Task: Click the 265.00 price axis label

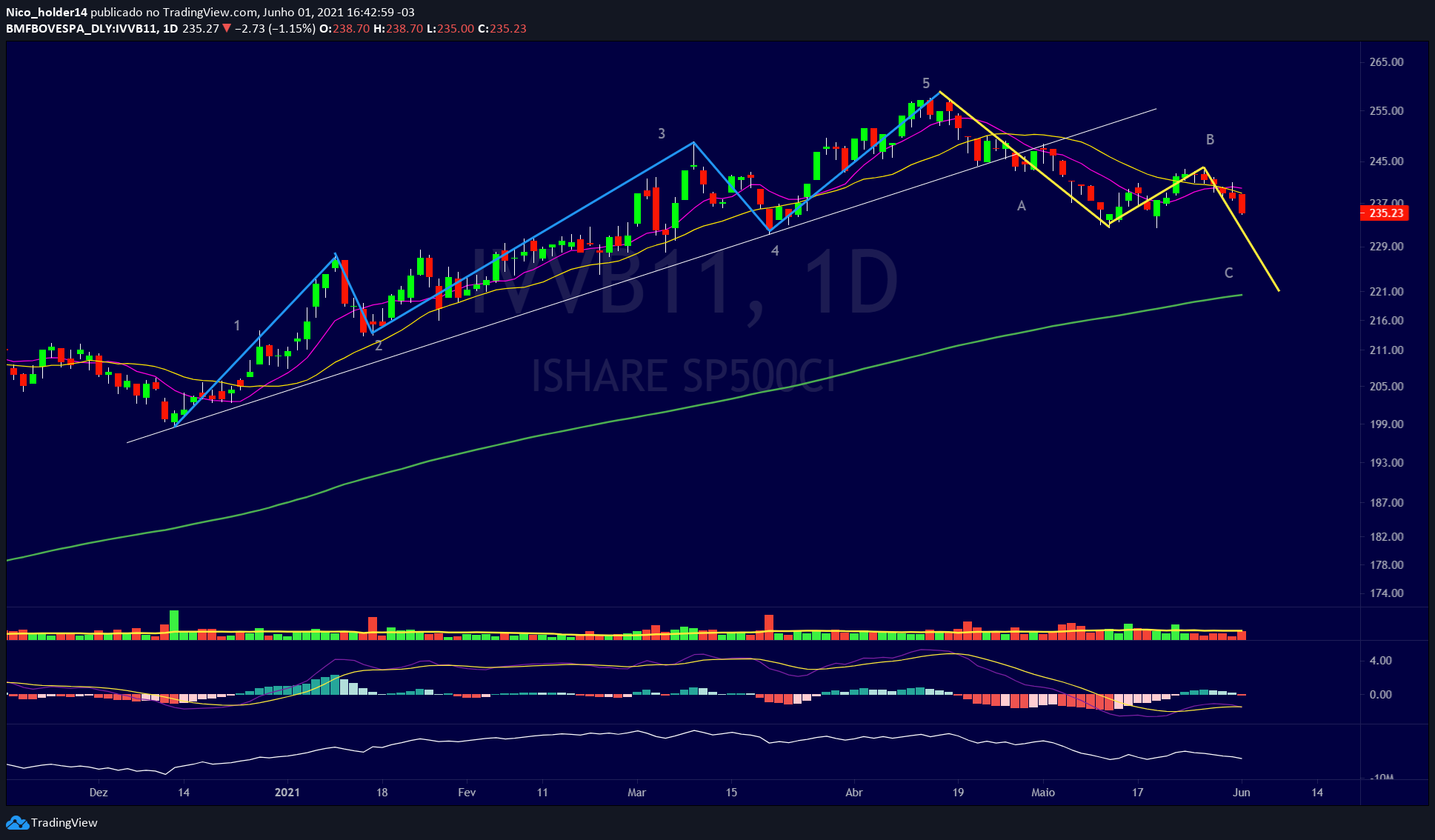Action: click(x=1386, y=61)
